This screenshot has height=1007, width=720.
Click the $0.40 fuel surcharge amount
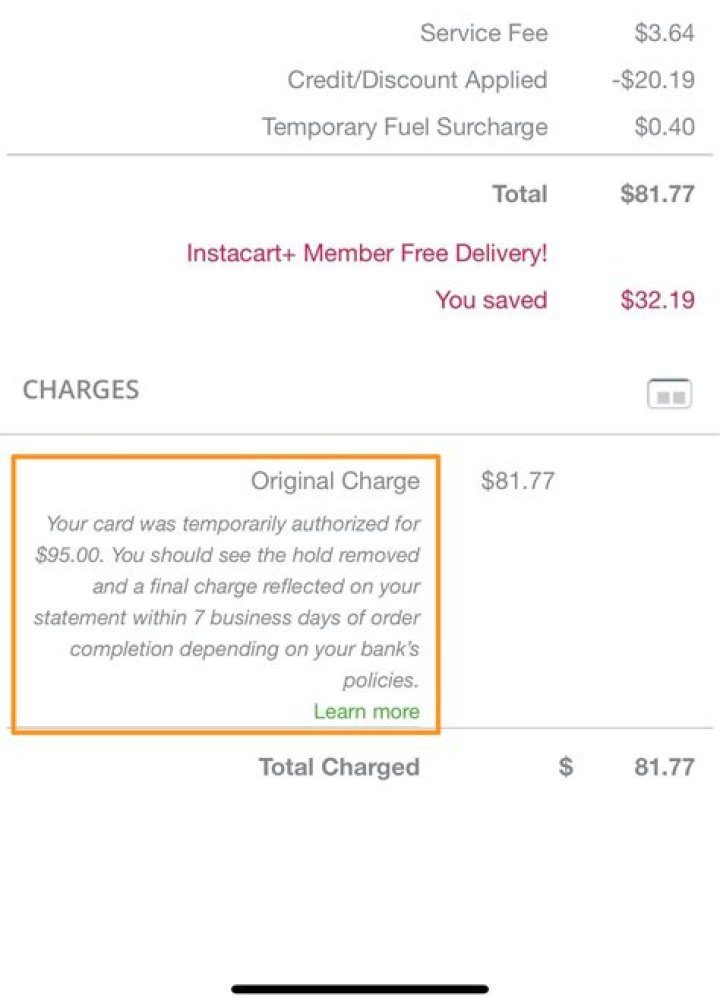click(664, 127)
